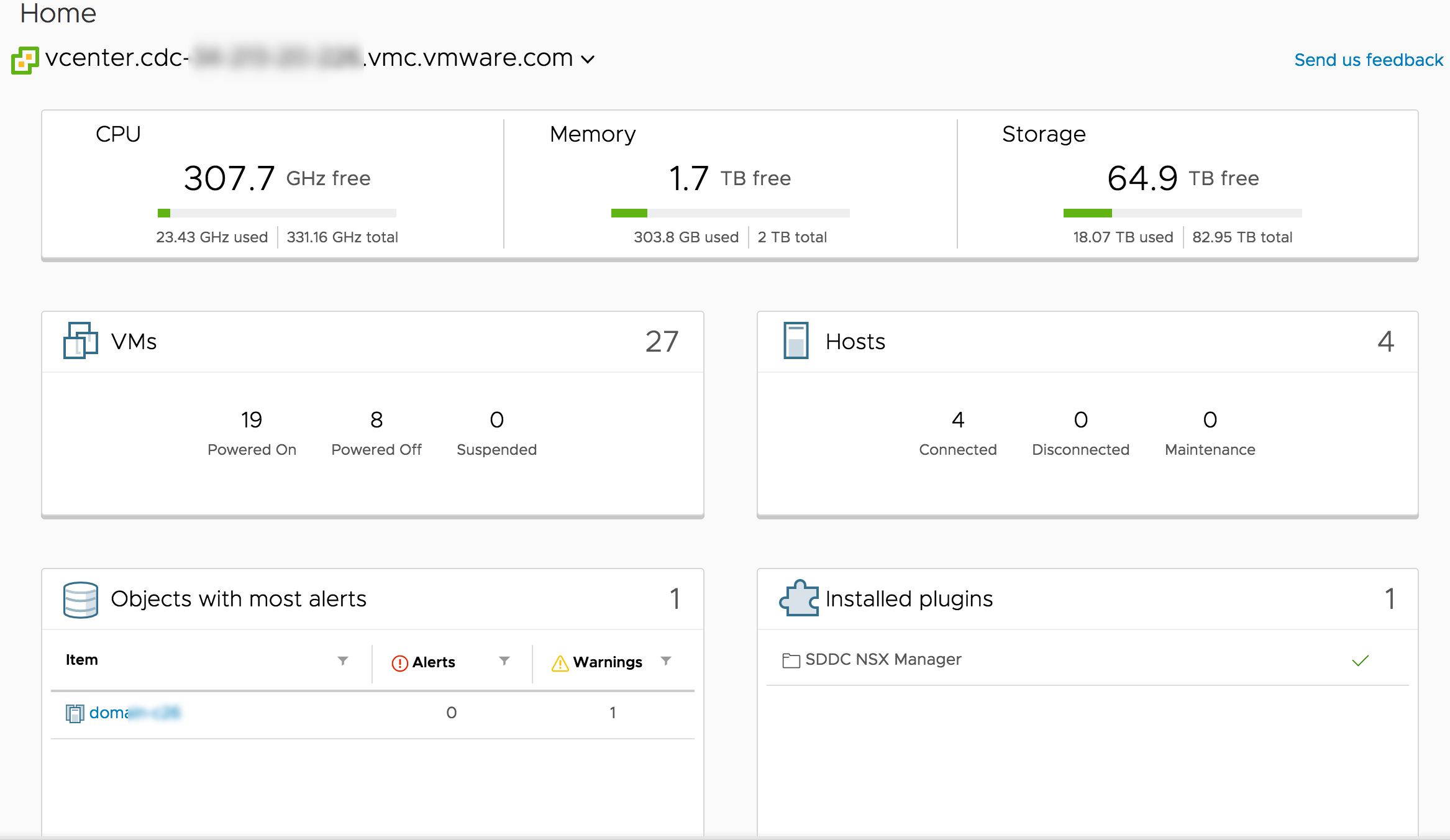This screenshot has width=1450, height=840.
Task: Click the Installed plugins puzzle icon
Action: pos(799,598)
